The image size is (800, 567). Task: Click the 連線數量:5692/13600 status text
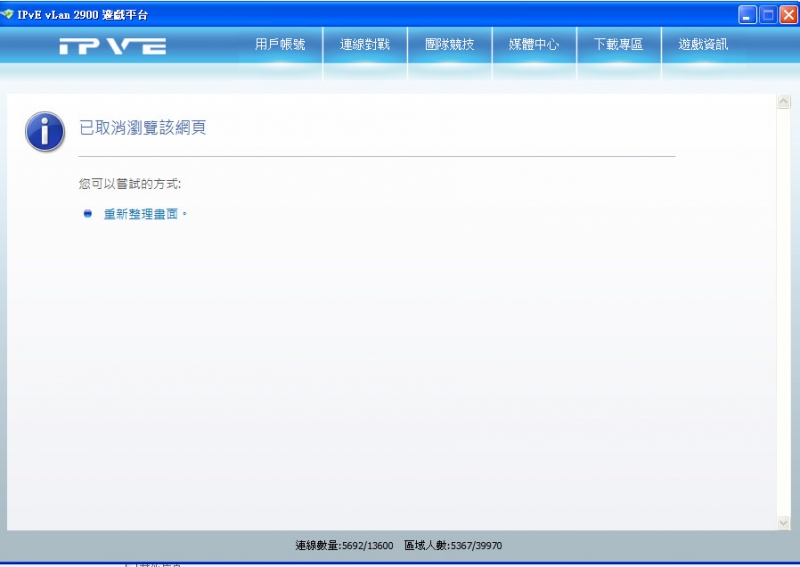[344, 546]
